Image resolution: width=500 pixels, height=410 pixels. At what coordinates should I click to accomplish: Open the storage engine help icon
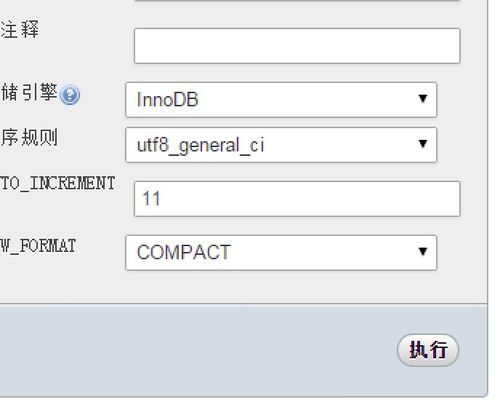click(x=70, y=95)
